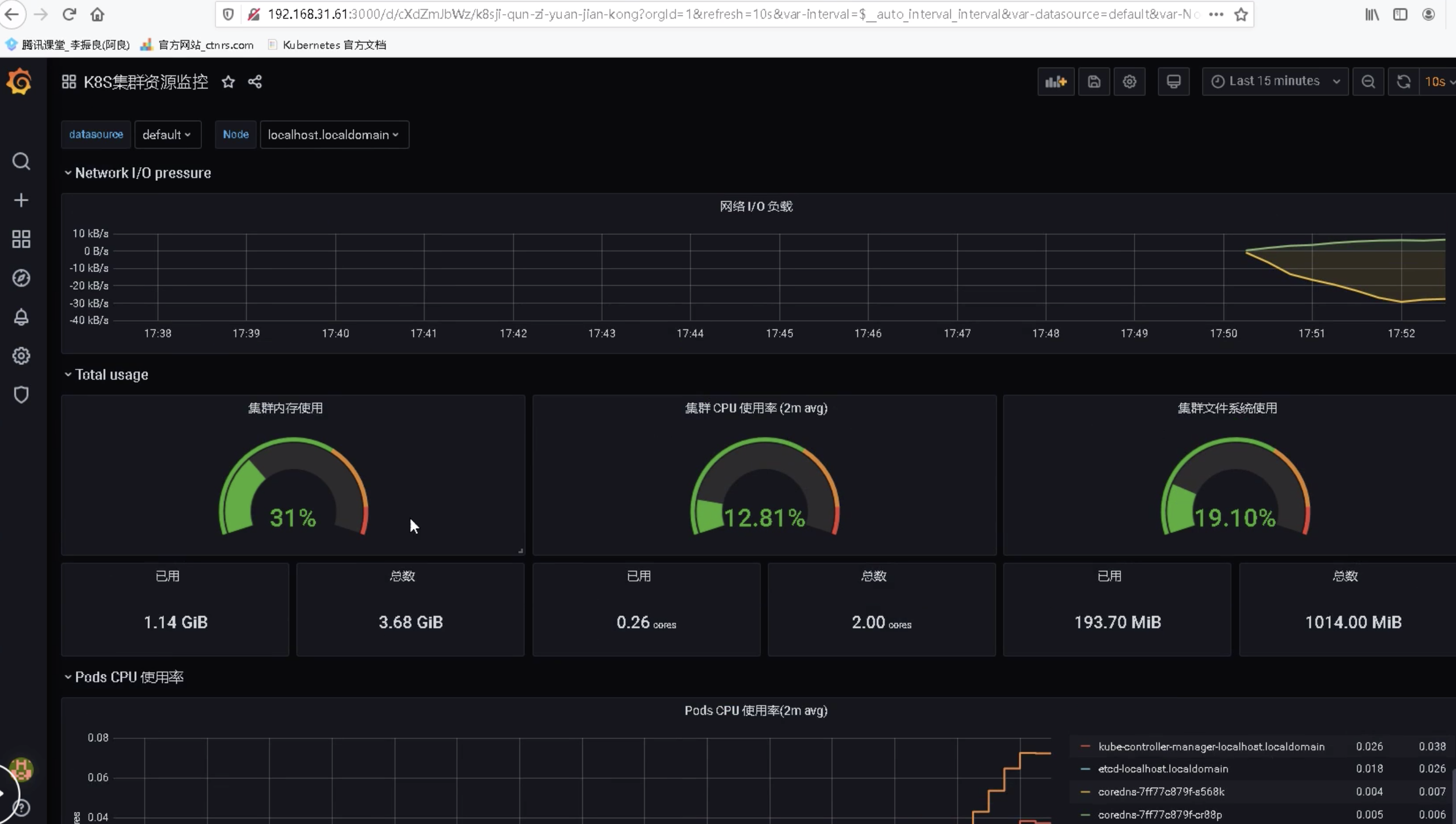Screen dimensions: 1456x824
Task: Star the K8S dashboard as favorite
Action: tap(228, 82)
